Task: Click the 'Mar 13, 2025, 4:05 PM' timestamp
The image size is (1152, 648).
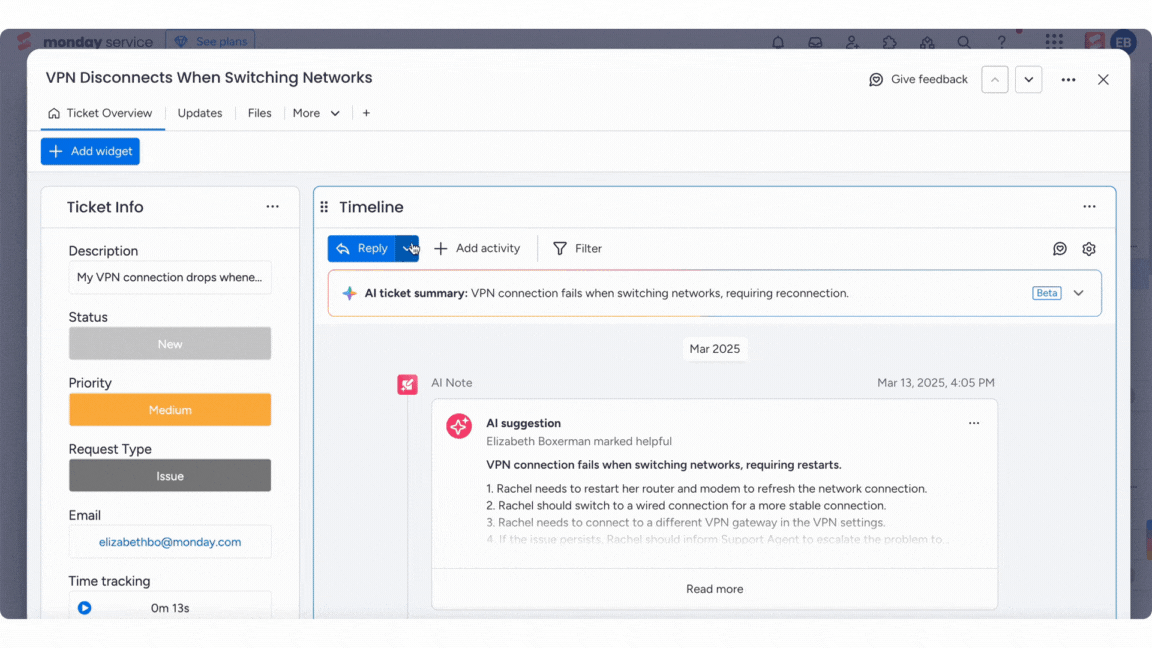Action: pyautogui.click(x=935, y=383)
